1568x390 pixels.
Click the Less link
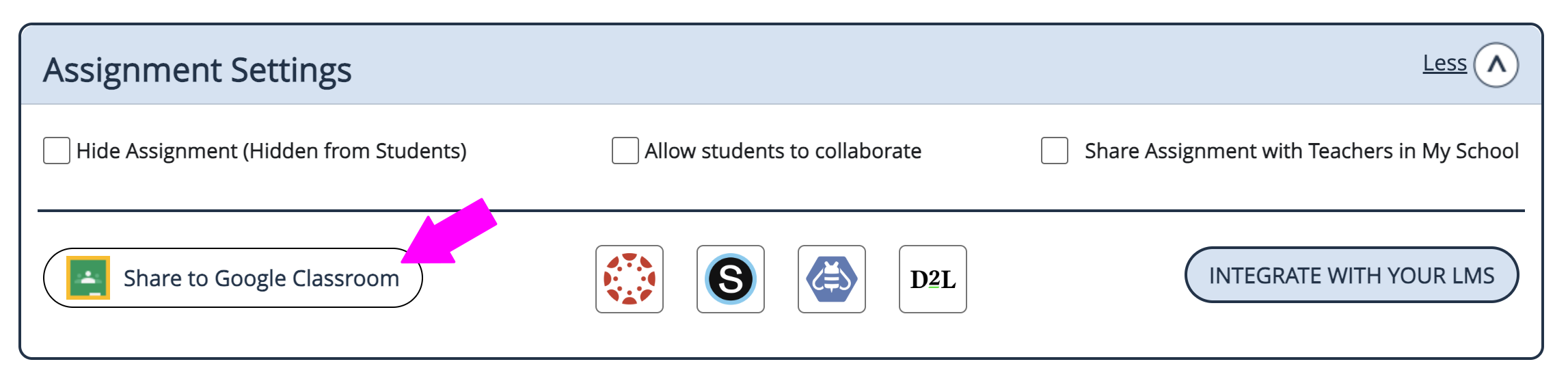tap(1444, 63)
